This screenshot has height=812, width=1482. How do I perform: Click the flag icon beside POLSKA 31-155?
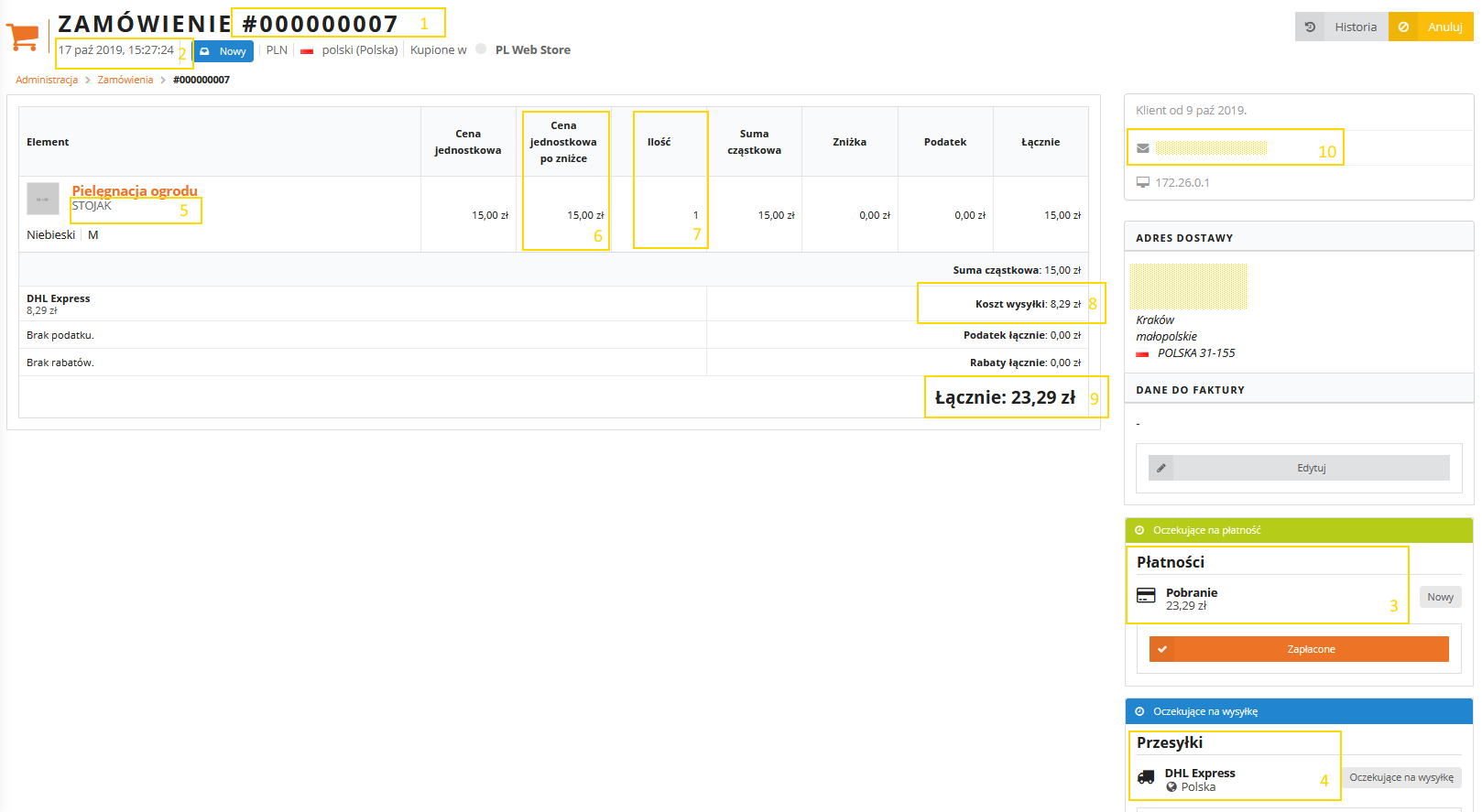(x=1142, y=353)
